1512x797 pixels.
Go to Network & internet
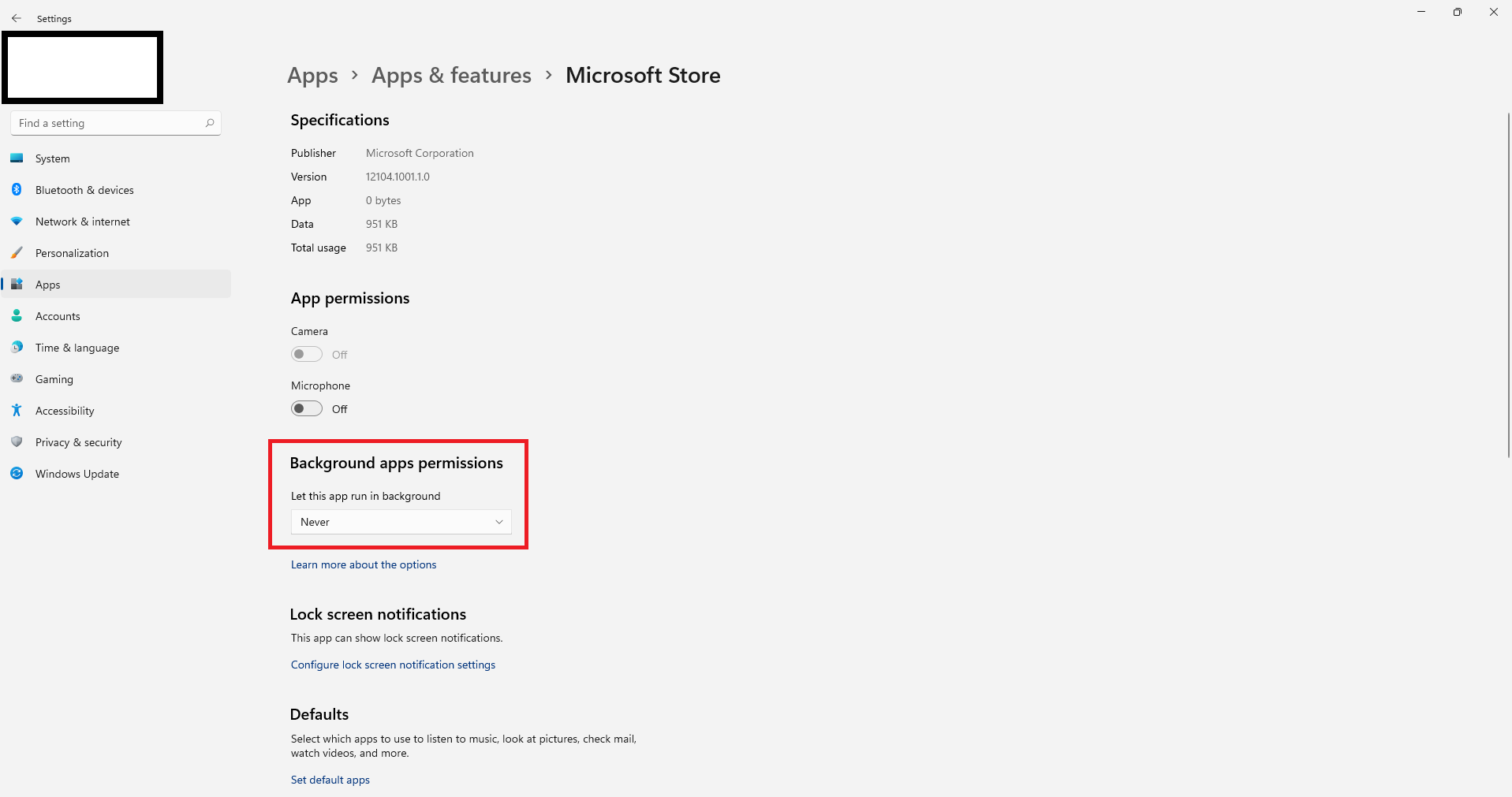(117, 222)
